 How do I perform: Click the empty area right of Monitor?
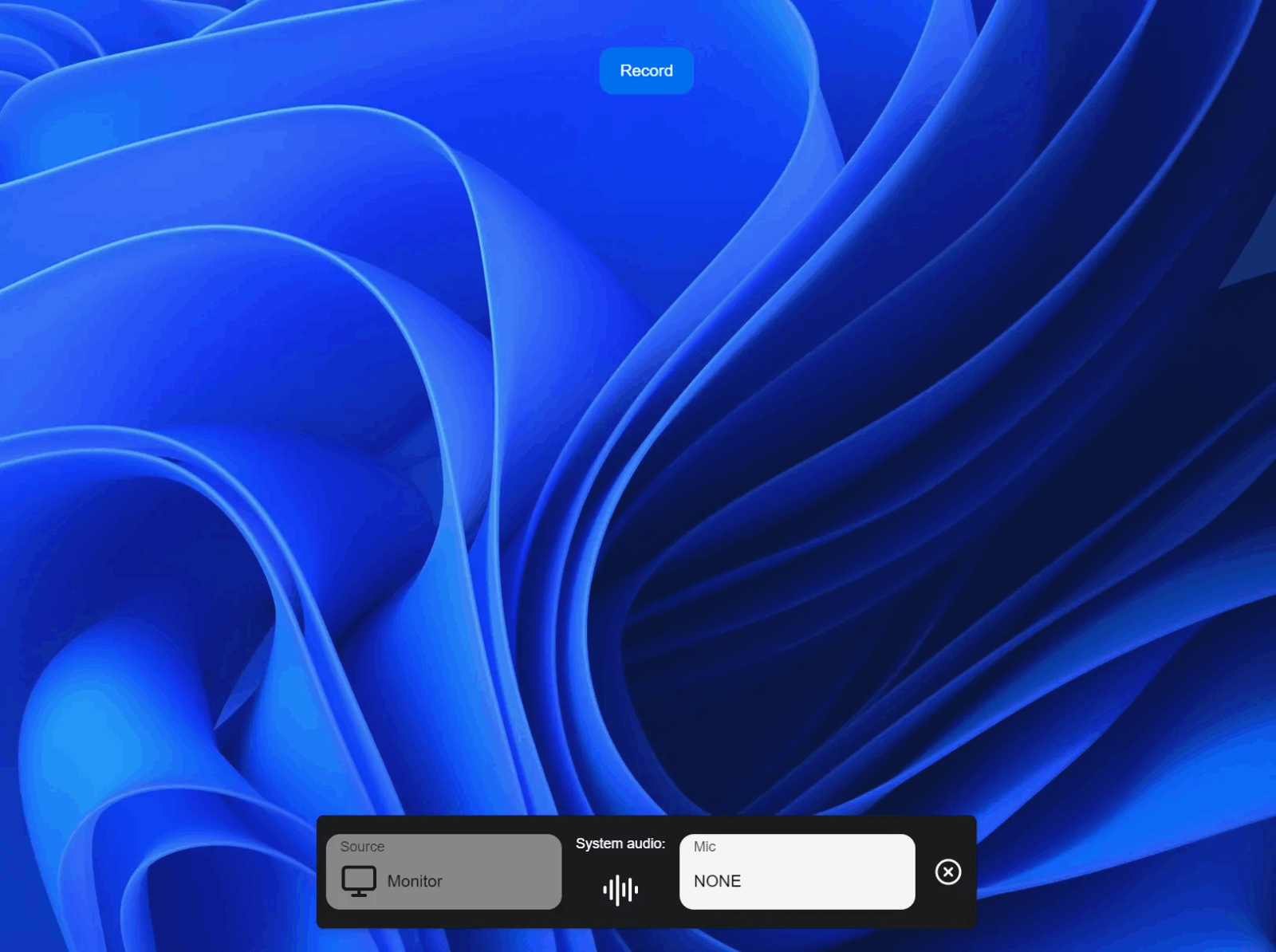502,882
